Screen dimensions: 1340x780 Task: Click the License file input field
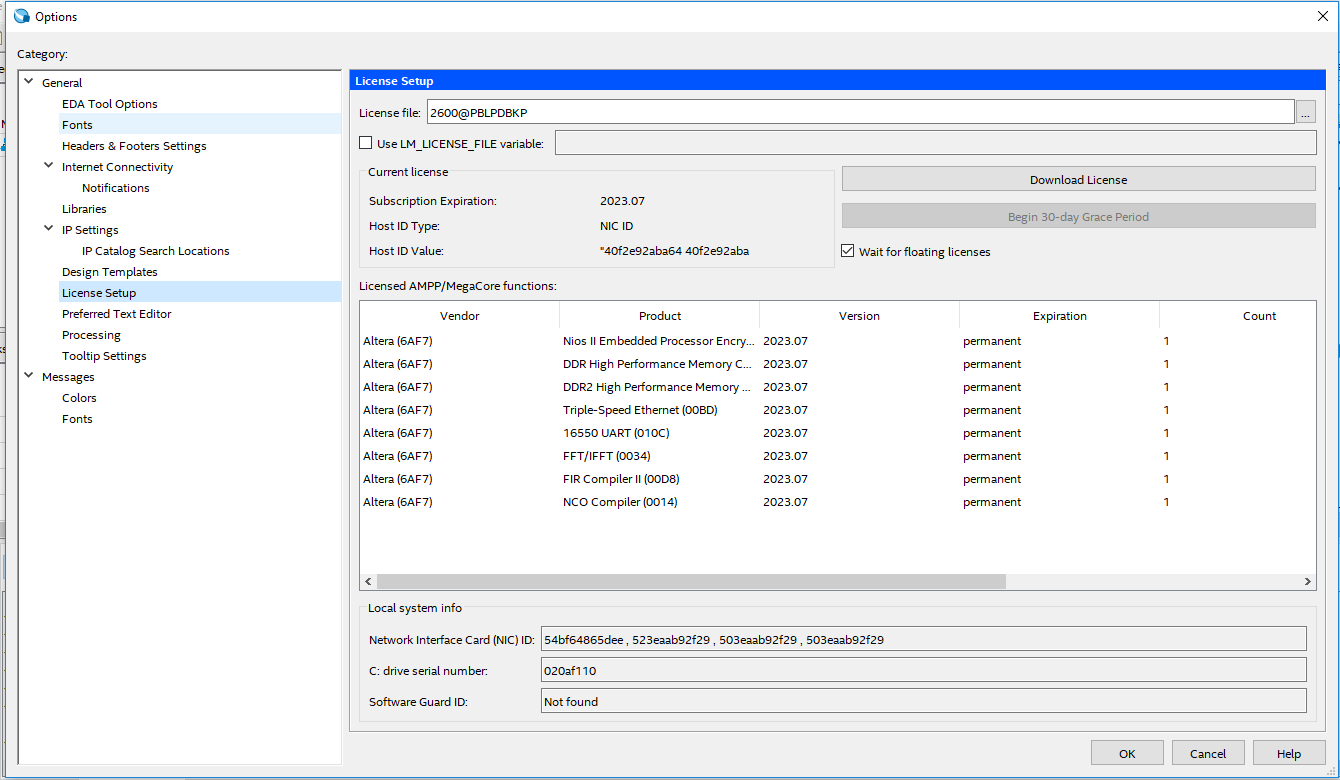point(861,112)
